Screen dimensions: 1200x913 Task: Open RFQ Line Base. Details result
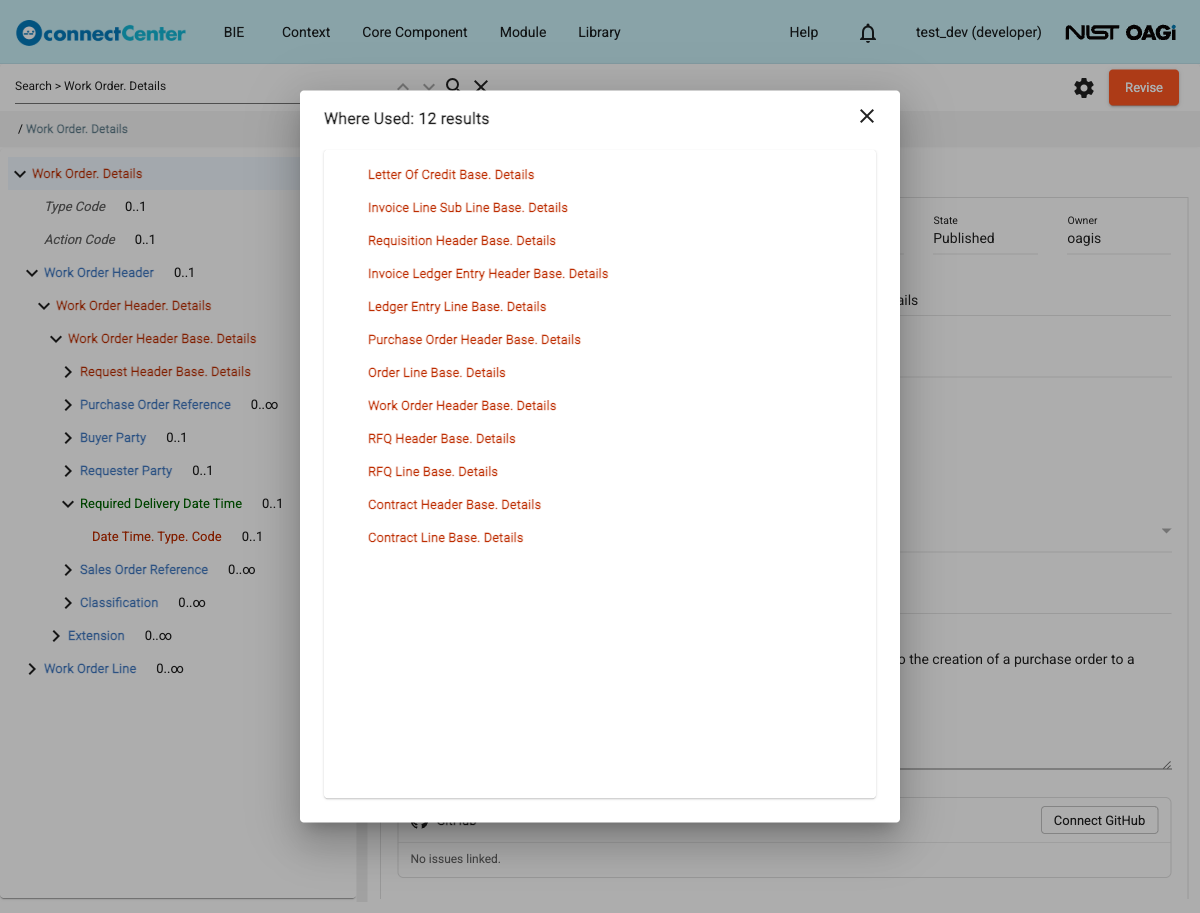tap(433, 472)
